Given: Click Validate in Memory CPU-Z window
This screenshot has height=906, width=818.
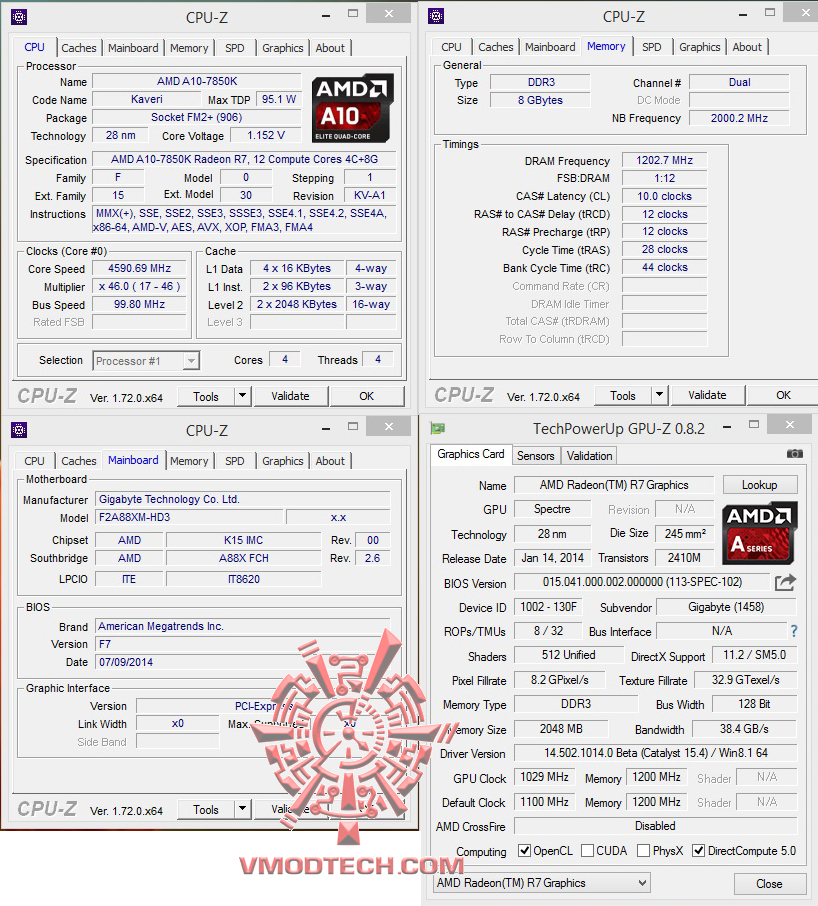Looking at the screenshot, I should click(x=707, y=395).
